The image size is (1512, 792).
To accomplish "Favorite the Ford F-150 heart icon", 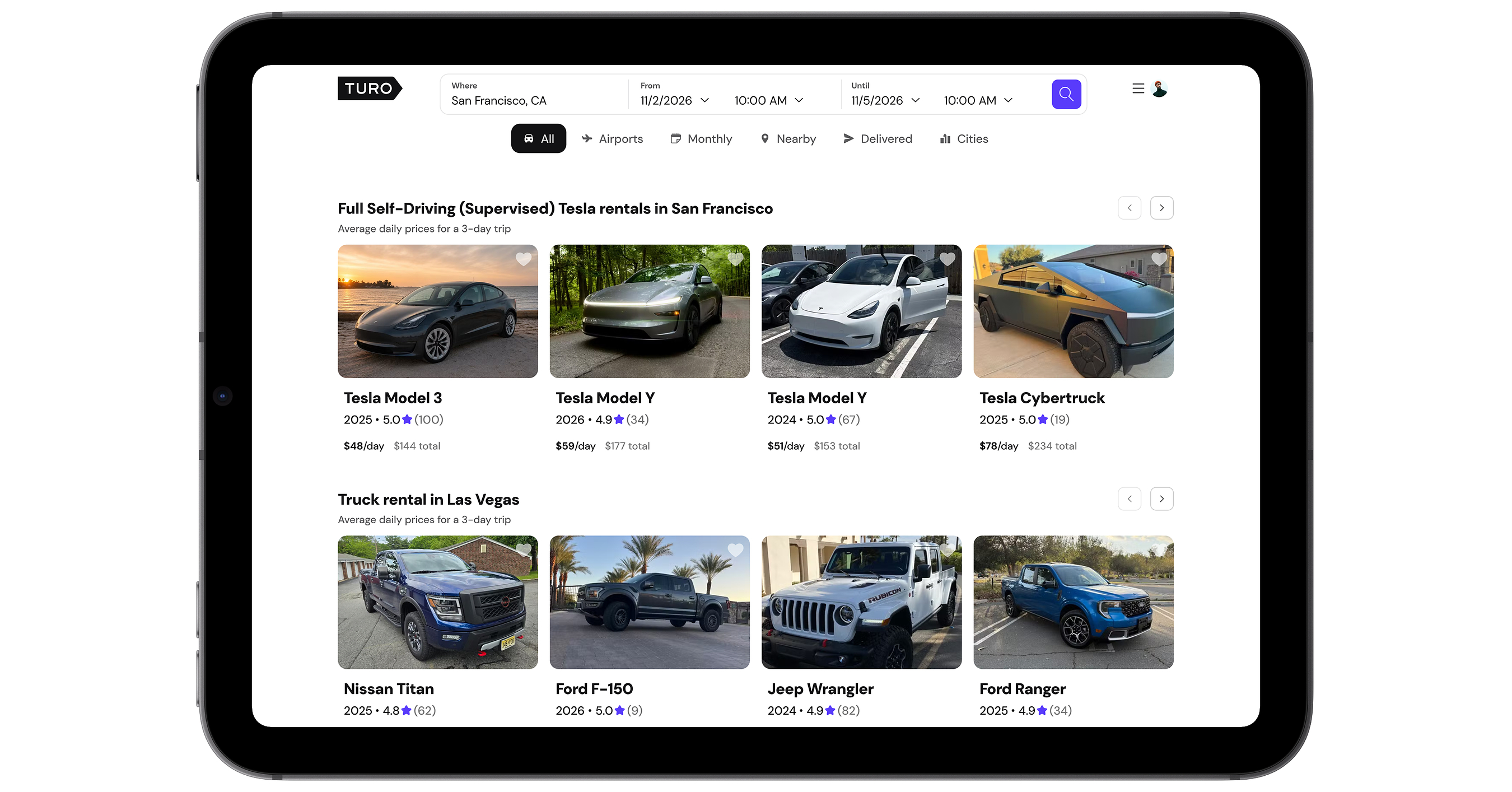I will pyautogui.click(x=735, y=550).
